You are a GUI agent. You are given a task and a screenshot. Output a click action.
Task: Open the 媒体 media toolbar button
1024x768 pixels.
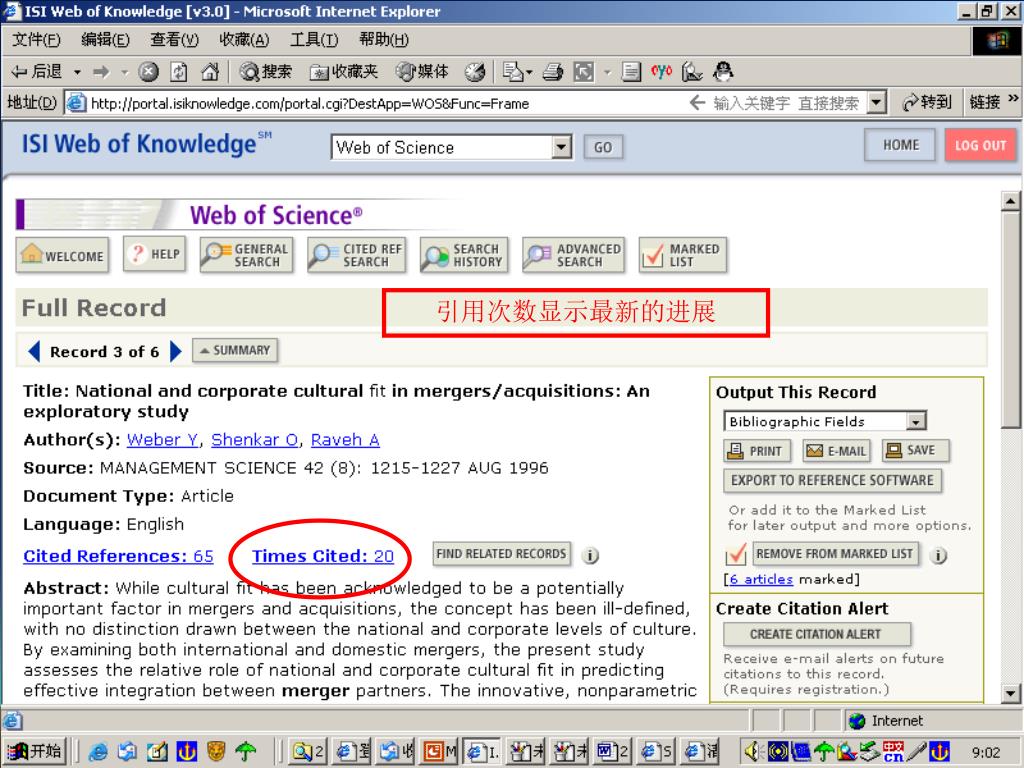coord(423,72)
